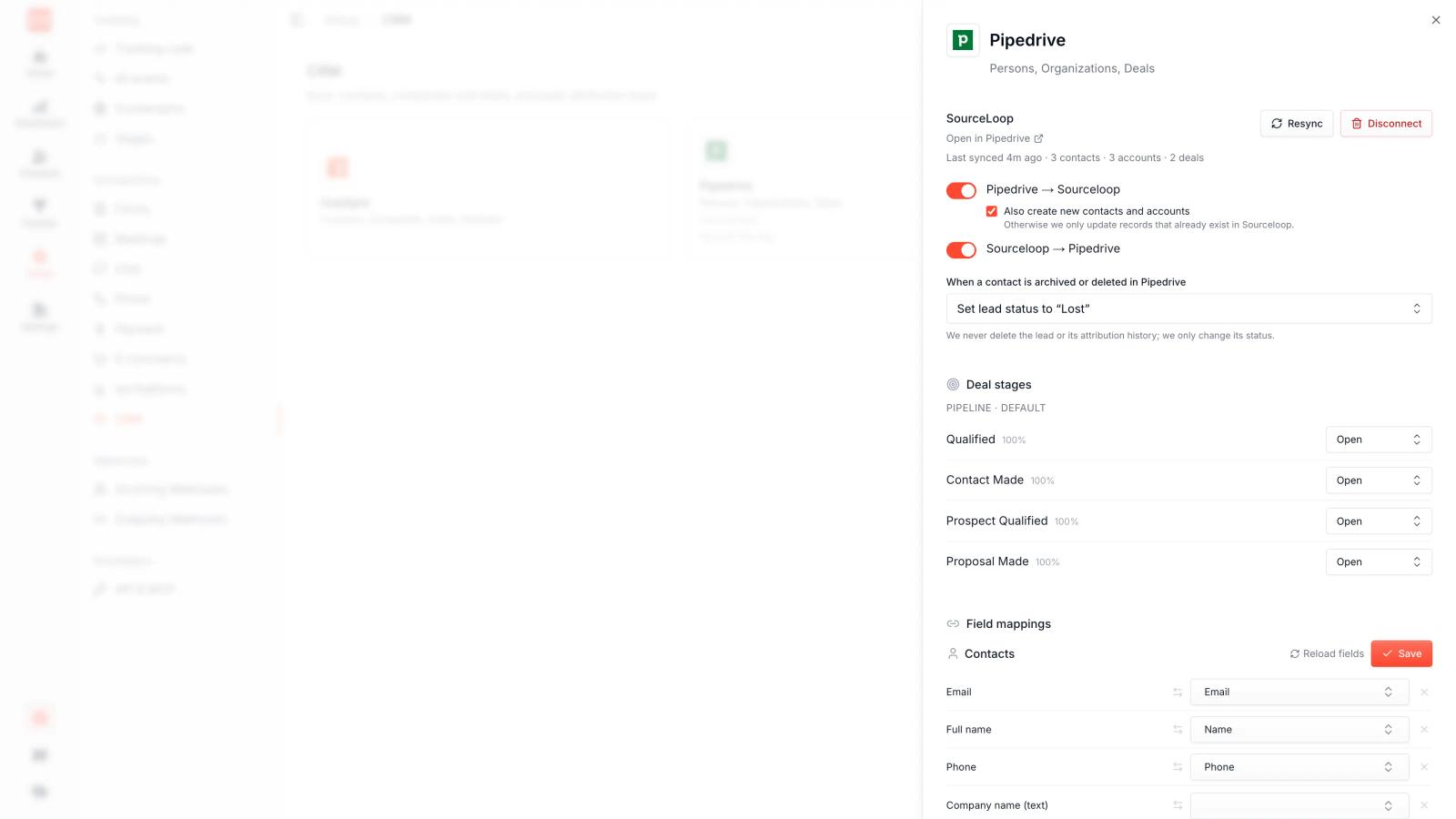Click the Field mappings heading
This screenshot has width=1456, height=819.
(x=1008, y=624)
